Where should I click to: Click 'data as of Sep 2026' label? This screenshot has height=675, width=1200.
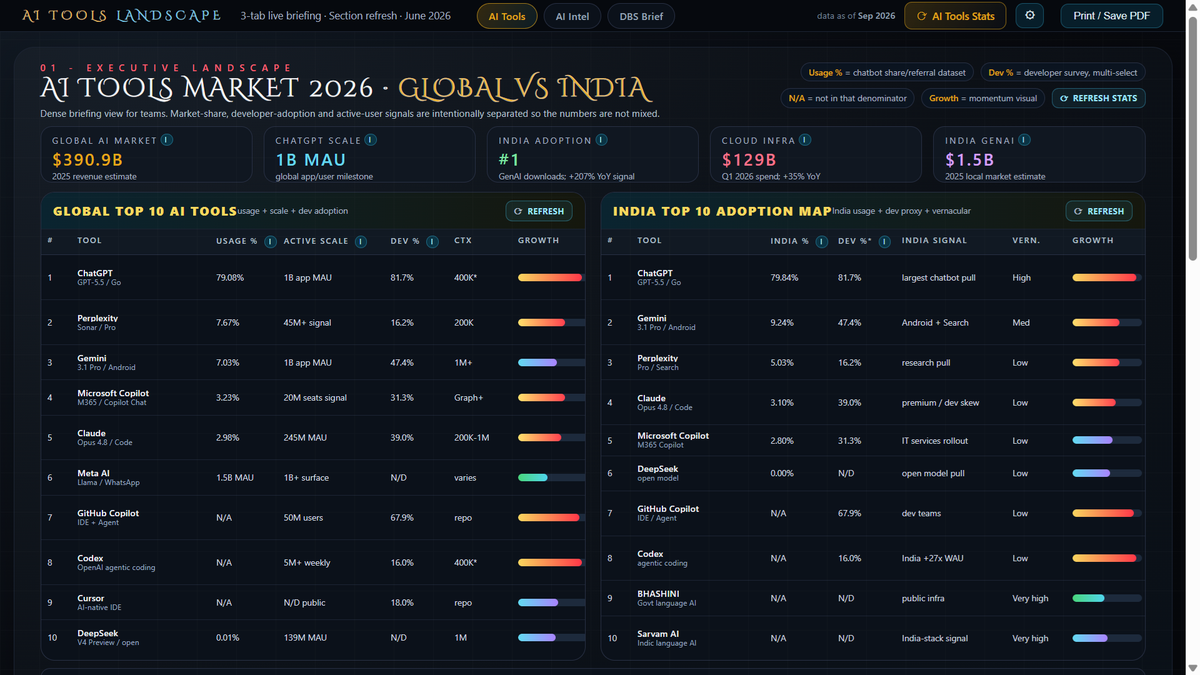pos(856,16)
